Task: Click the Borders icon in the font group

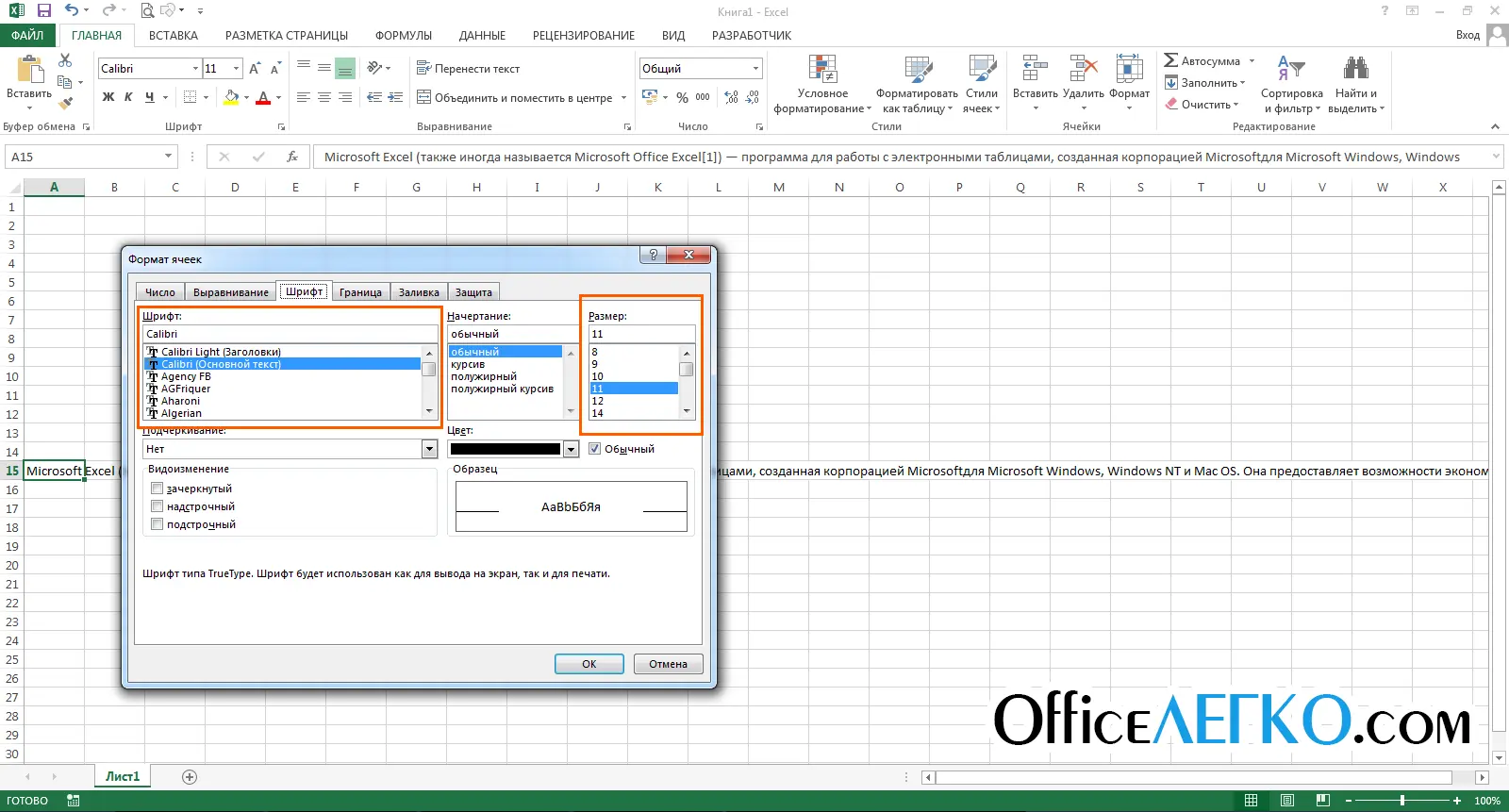Action: point(191,97)
